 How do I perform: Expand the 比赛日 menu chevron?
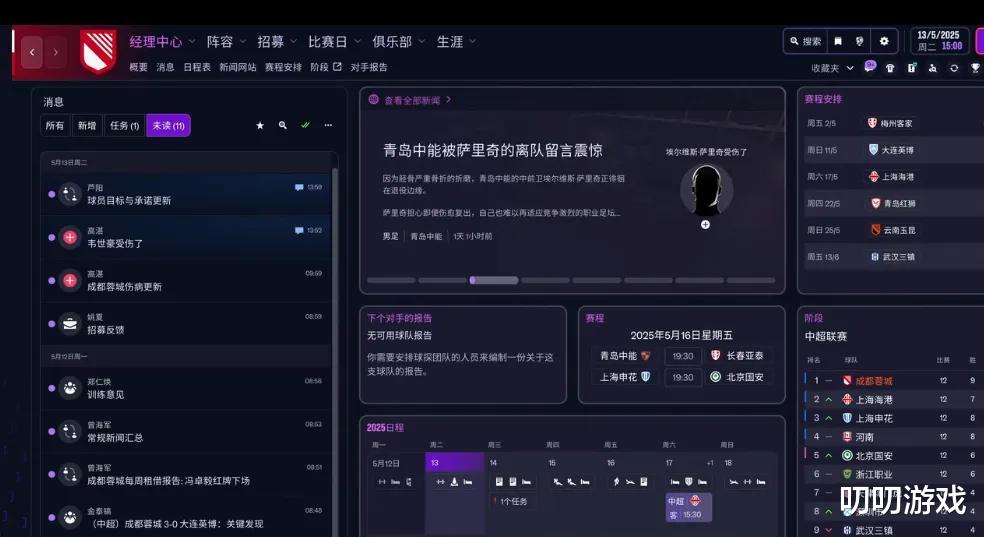[357, 42]
